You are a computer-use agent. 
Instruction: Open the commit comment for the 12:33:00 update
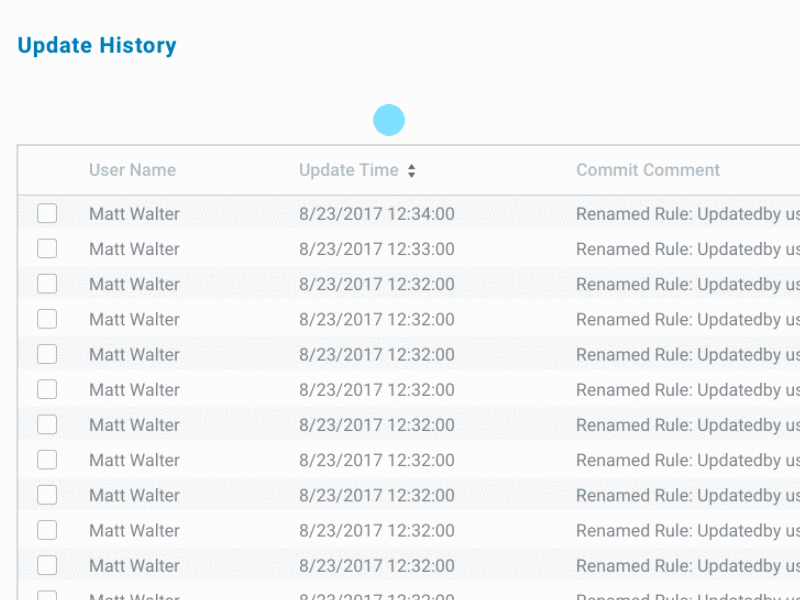click(x=687, y=249)
